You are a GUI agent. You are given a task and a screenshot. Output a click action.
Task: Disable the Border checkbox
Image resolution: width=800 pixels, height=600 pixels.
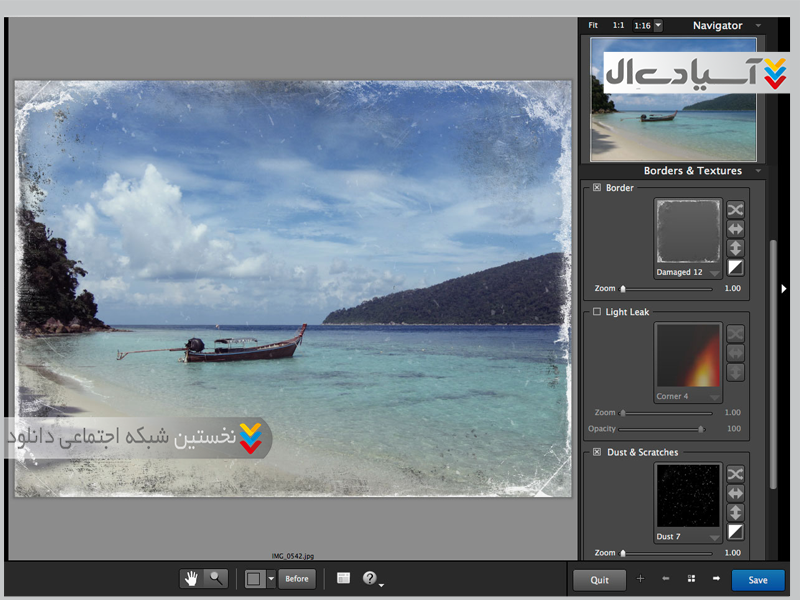(x=597, y=188)
